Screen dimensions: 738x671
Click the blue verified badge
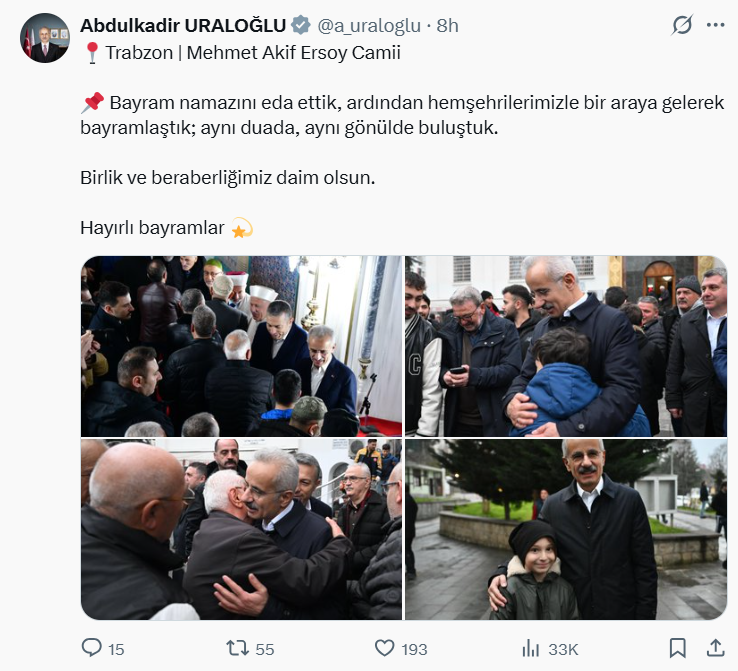point(300,25)
